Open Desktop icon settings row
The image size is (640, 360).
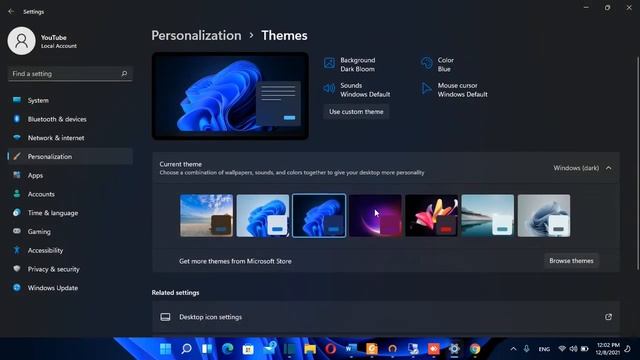tap(386, 317)
